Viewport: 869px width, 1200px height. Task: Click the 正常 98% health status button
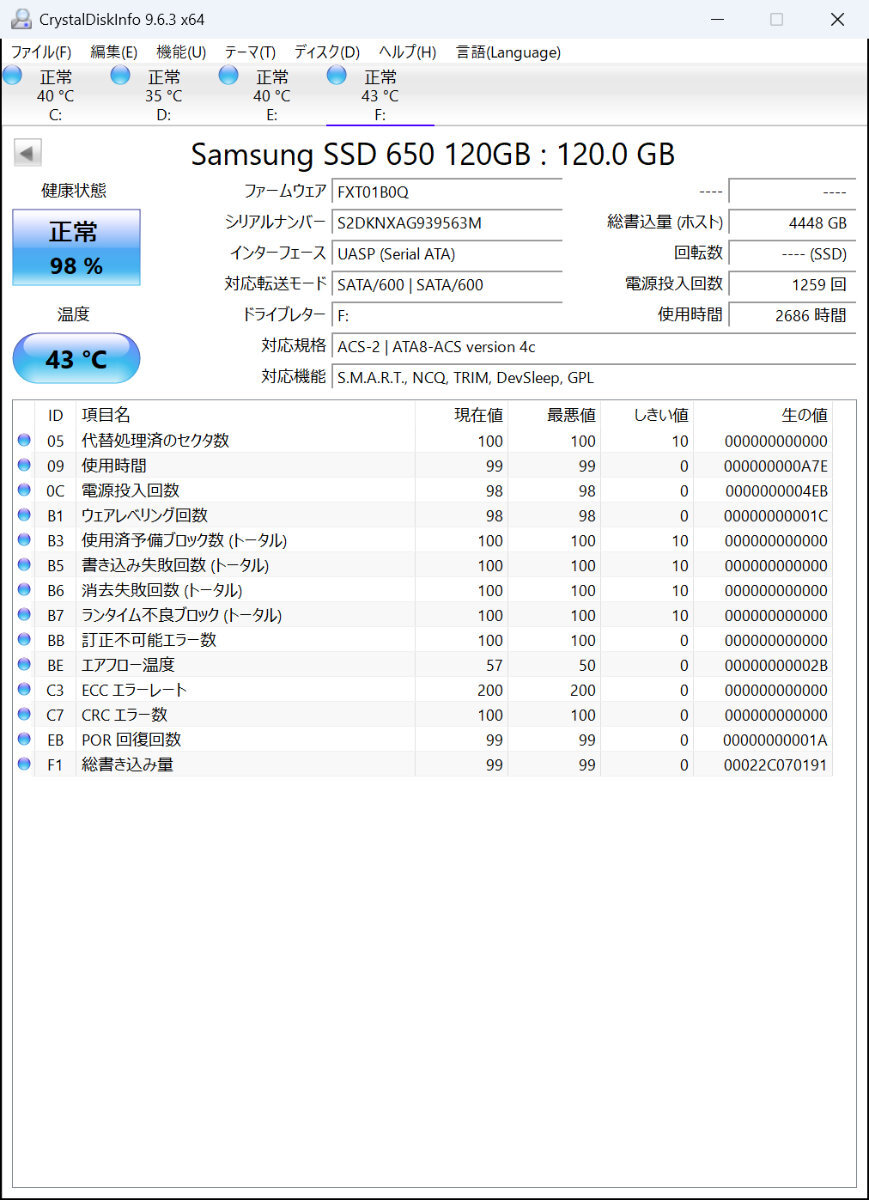pyautogui.click(x=76, y=245)
